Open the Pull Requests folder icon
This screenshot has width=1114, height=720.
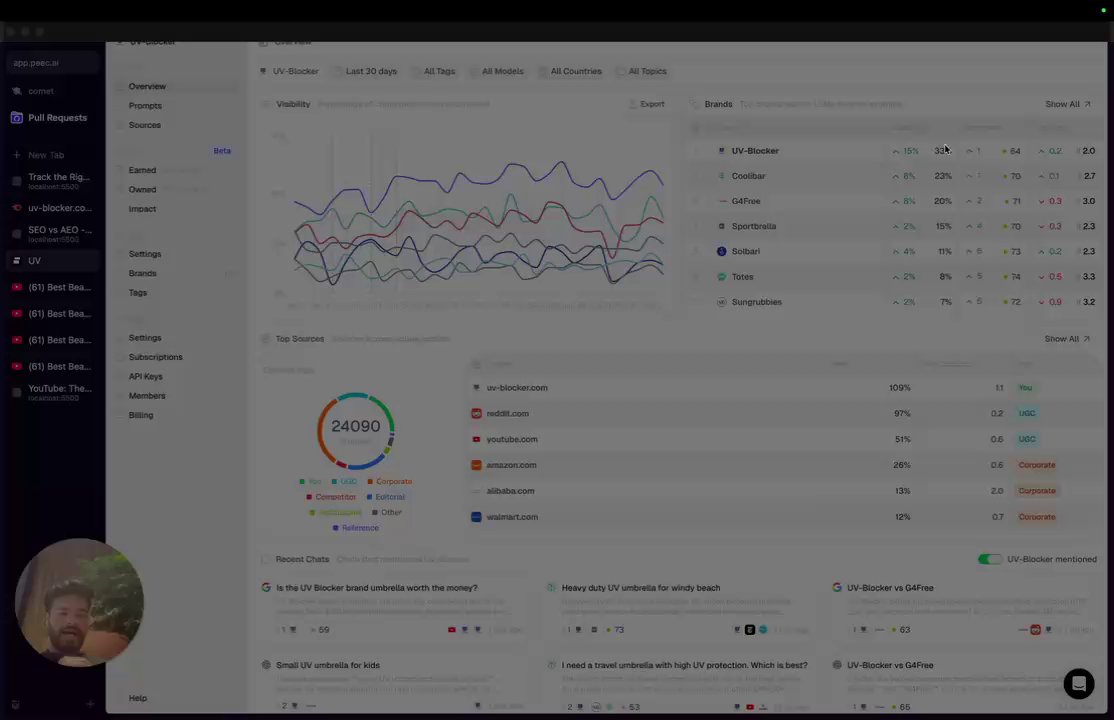pyautogui.click(x=16, y=118)
